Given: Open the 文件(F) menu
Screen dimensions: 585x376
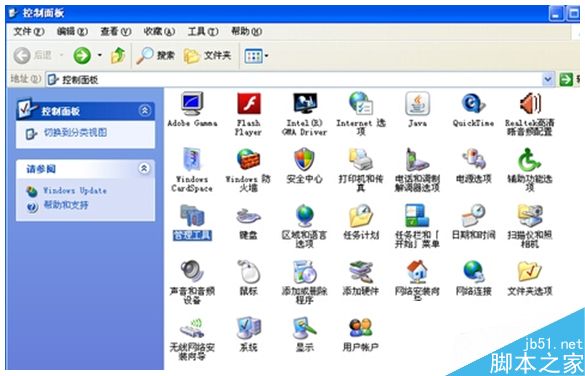Looking at the screenshot, I should click(29, 32).
